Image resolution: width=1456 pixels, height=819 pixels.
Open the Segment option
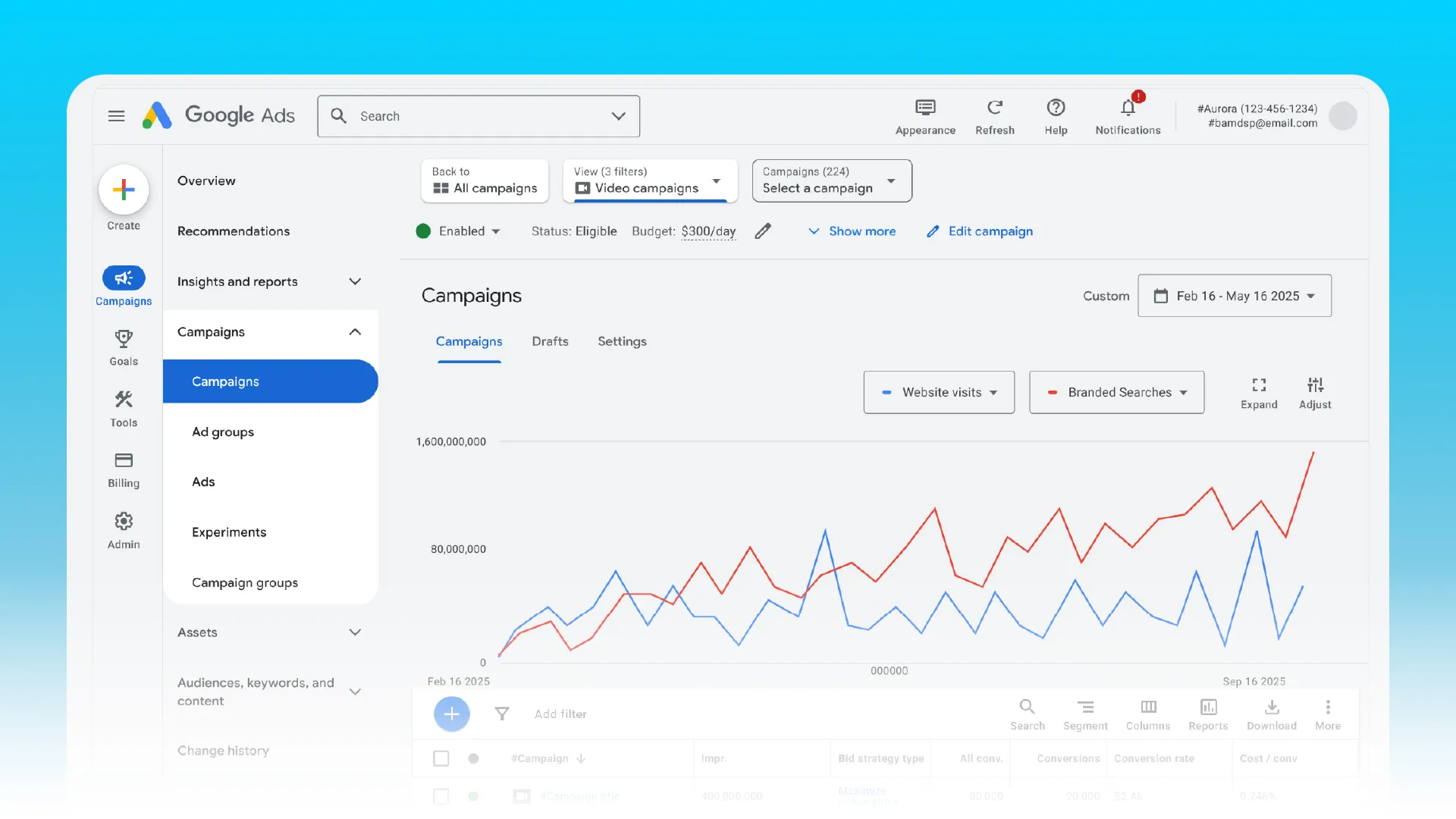1085,714
